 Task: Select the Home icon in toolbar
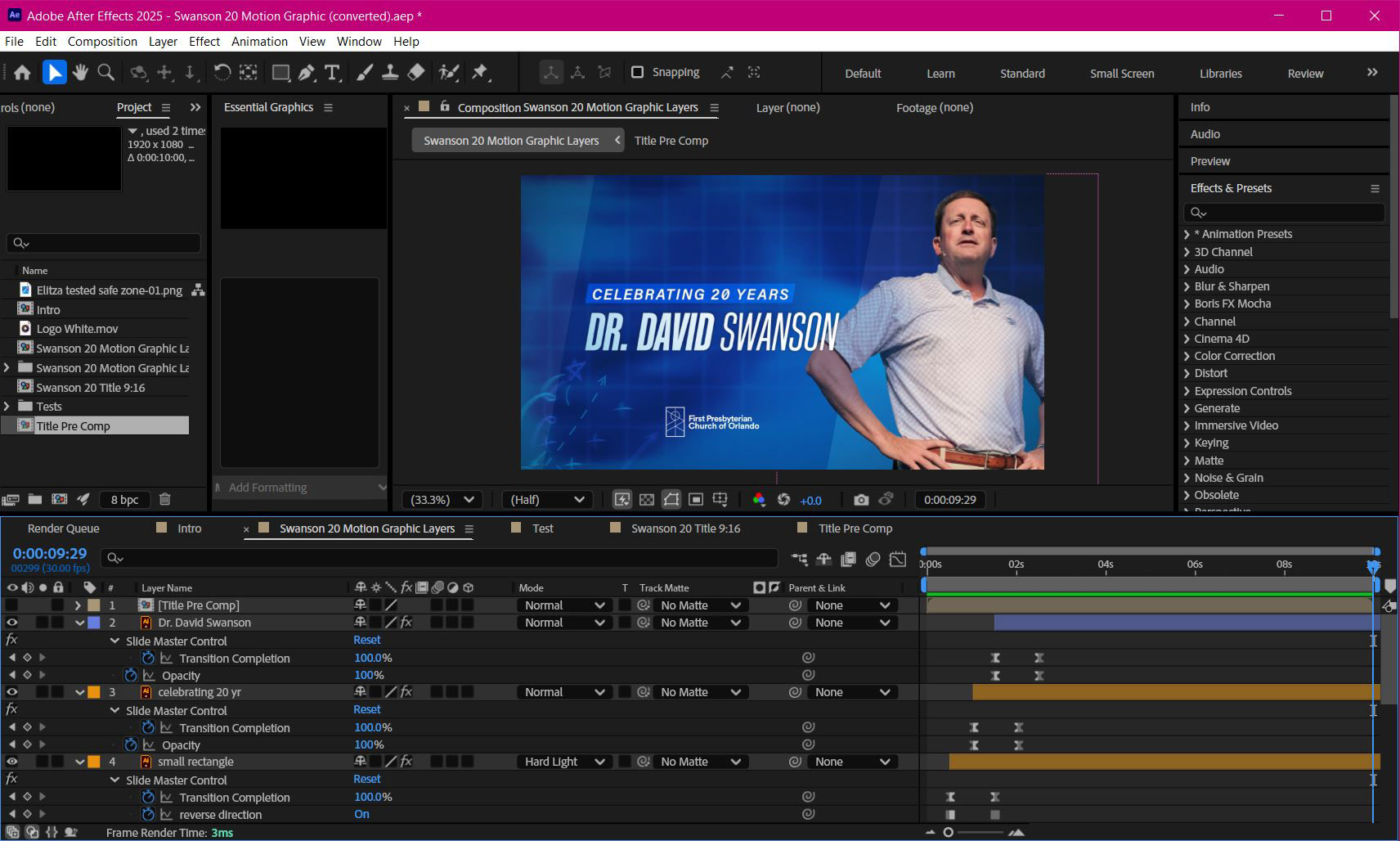[22, 73]
